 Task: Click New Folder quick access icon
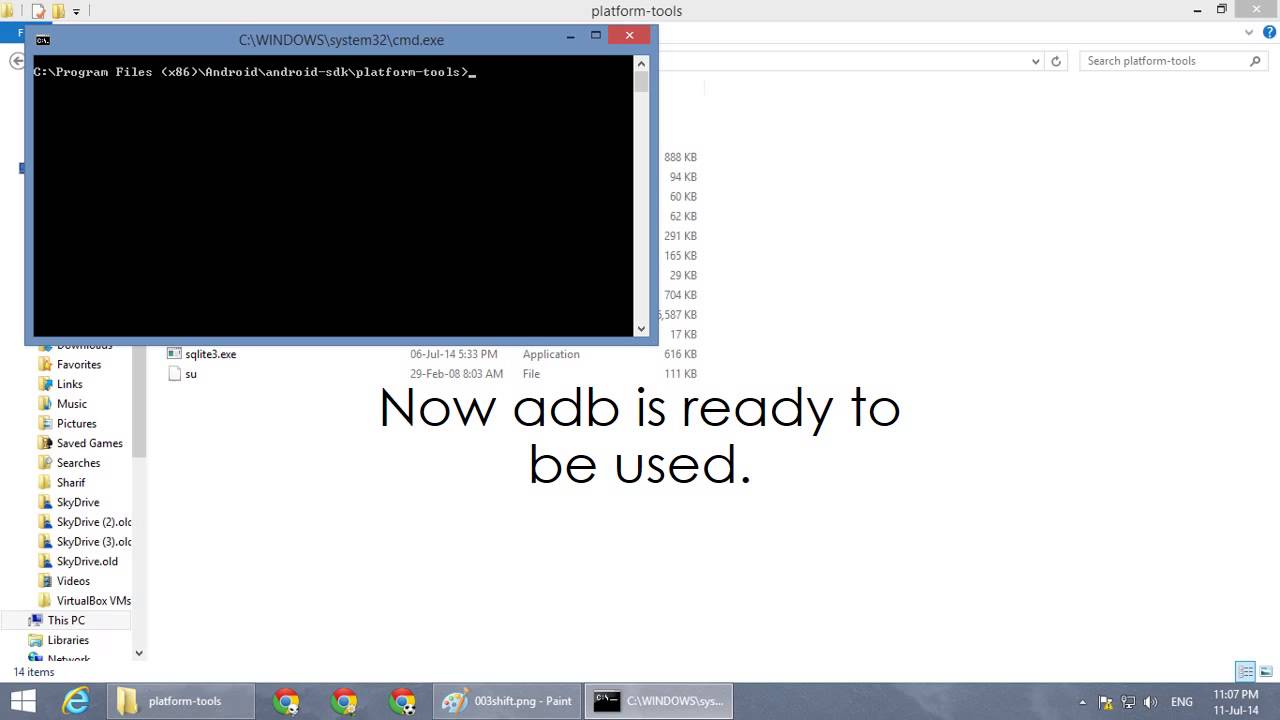click(58, 11)
